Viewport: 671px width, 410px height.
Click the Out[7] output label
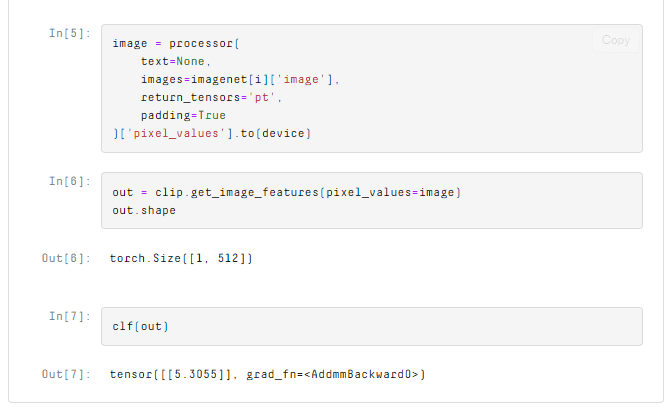[66, 375]
